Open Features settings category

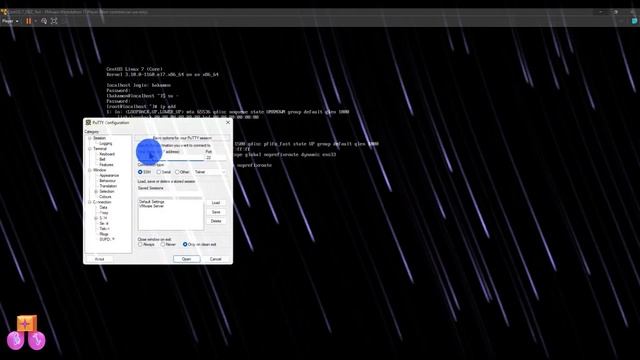pyautogui.click(x=107, y=165)
